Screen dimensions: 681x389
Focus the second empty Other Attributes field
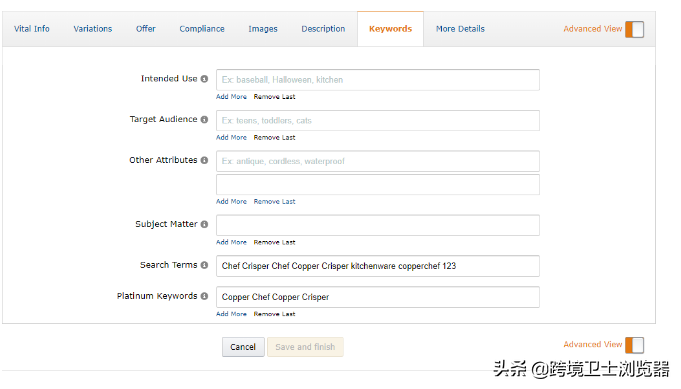click(378, 185)
